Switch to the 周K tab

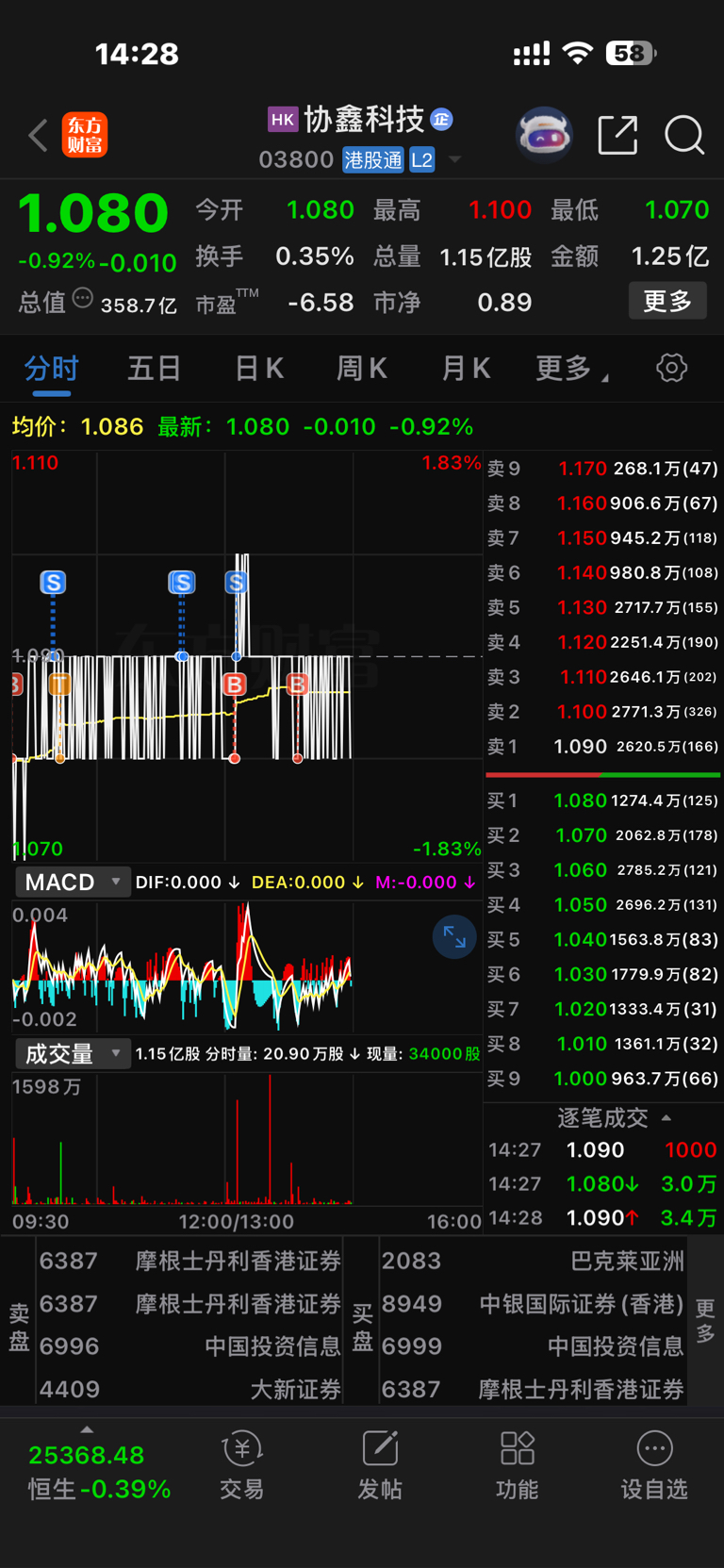pos(362,368)
